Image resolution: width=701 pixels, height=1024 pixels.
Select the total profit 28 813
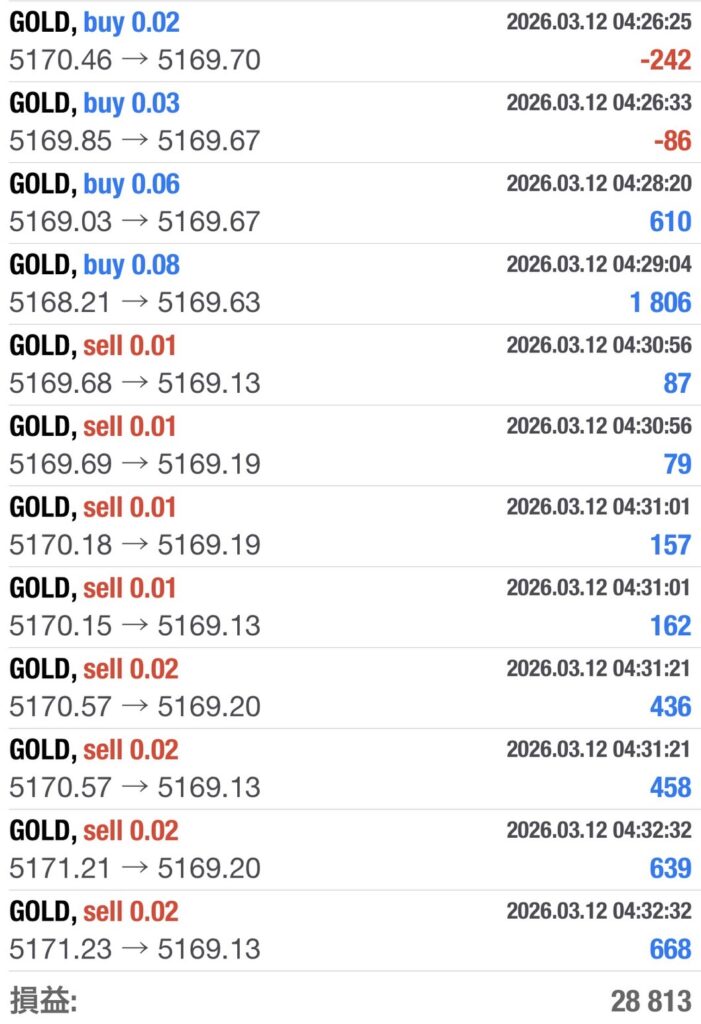coord(650,1000)
